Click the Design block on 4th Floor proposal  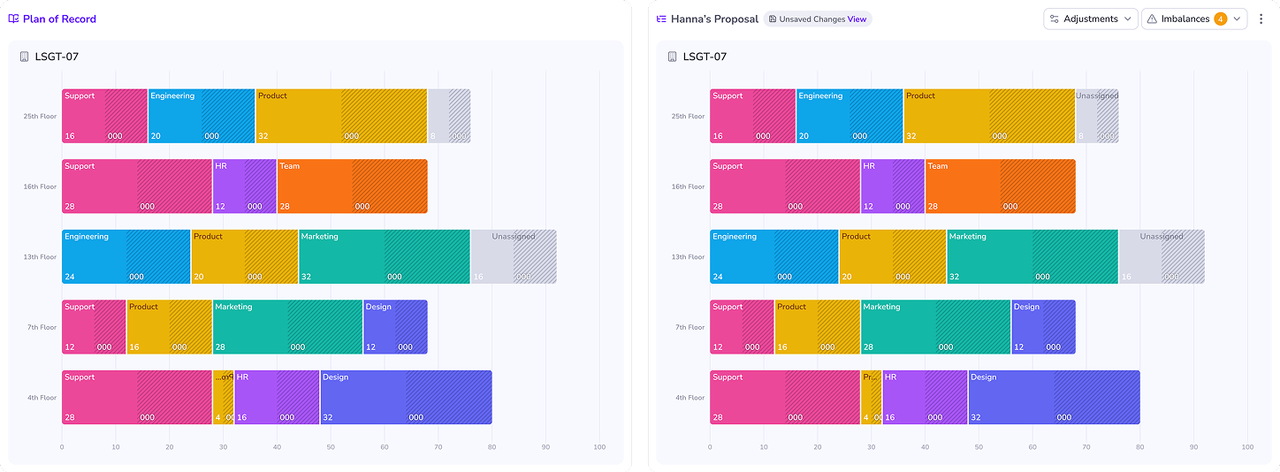1054,398
